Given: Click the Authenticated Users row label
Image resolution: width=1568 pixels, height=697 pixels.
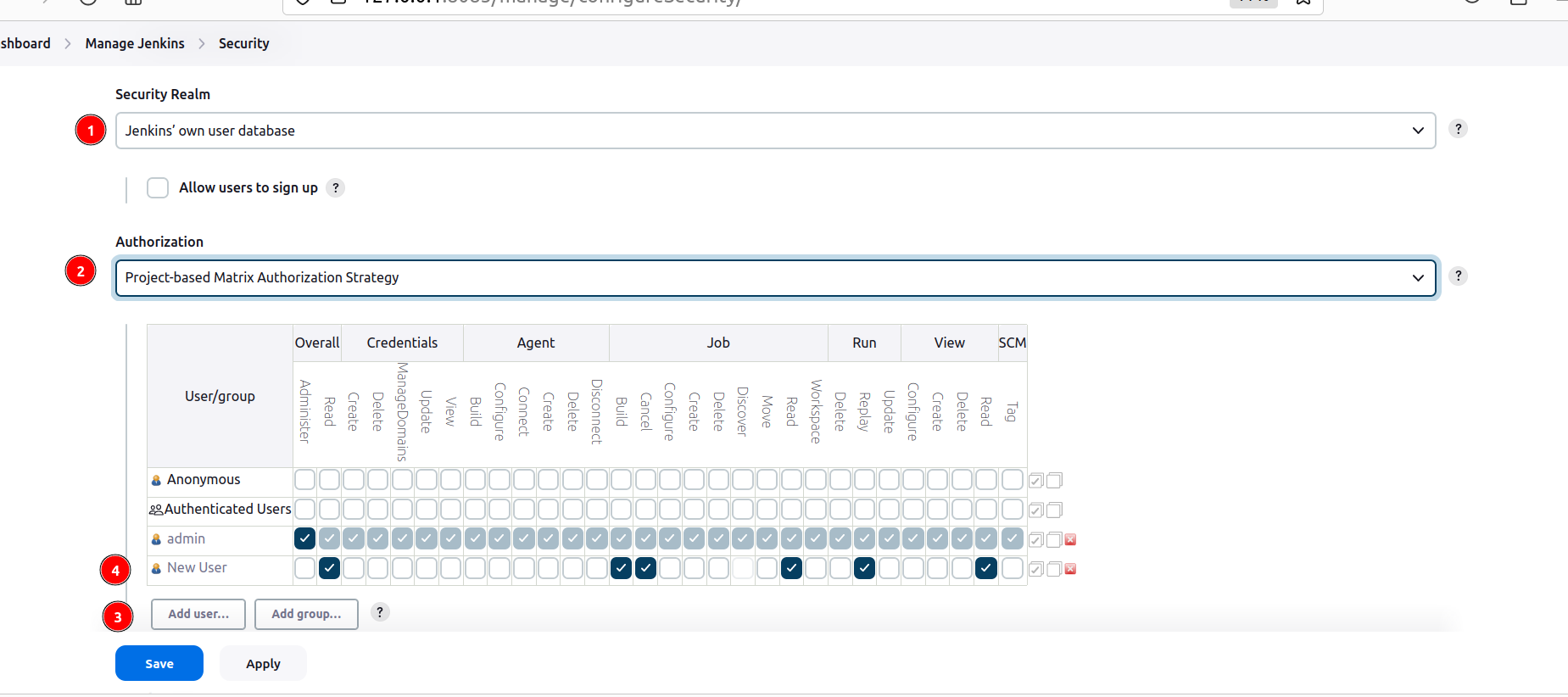Looking at the screenshot, I should tap(227, 509).
